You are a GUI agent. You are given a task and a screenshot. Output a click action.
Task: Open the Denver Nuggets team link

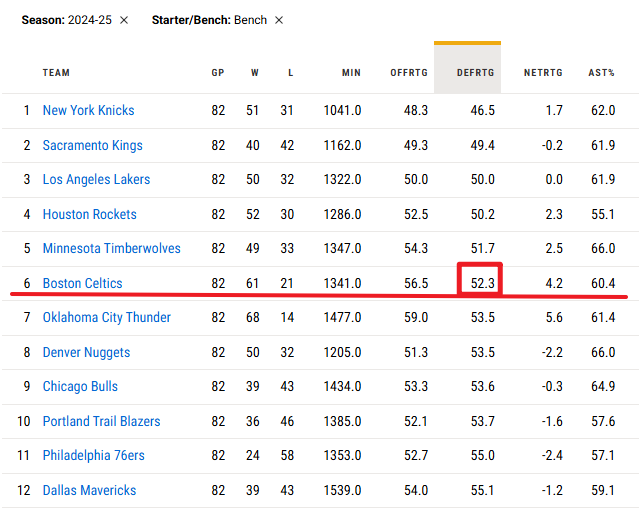(86, 353)
